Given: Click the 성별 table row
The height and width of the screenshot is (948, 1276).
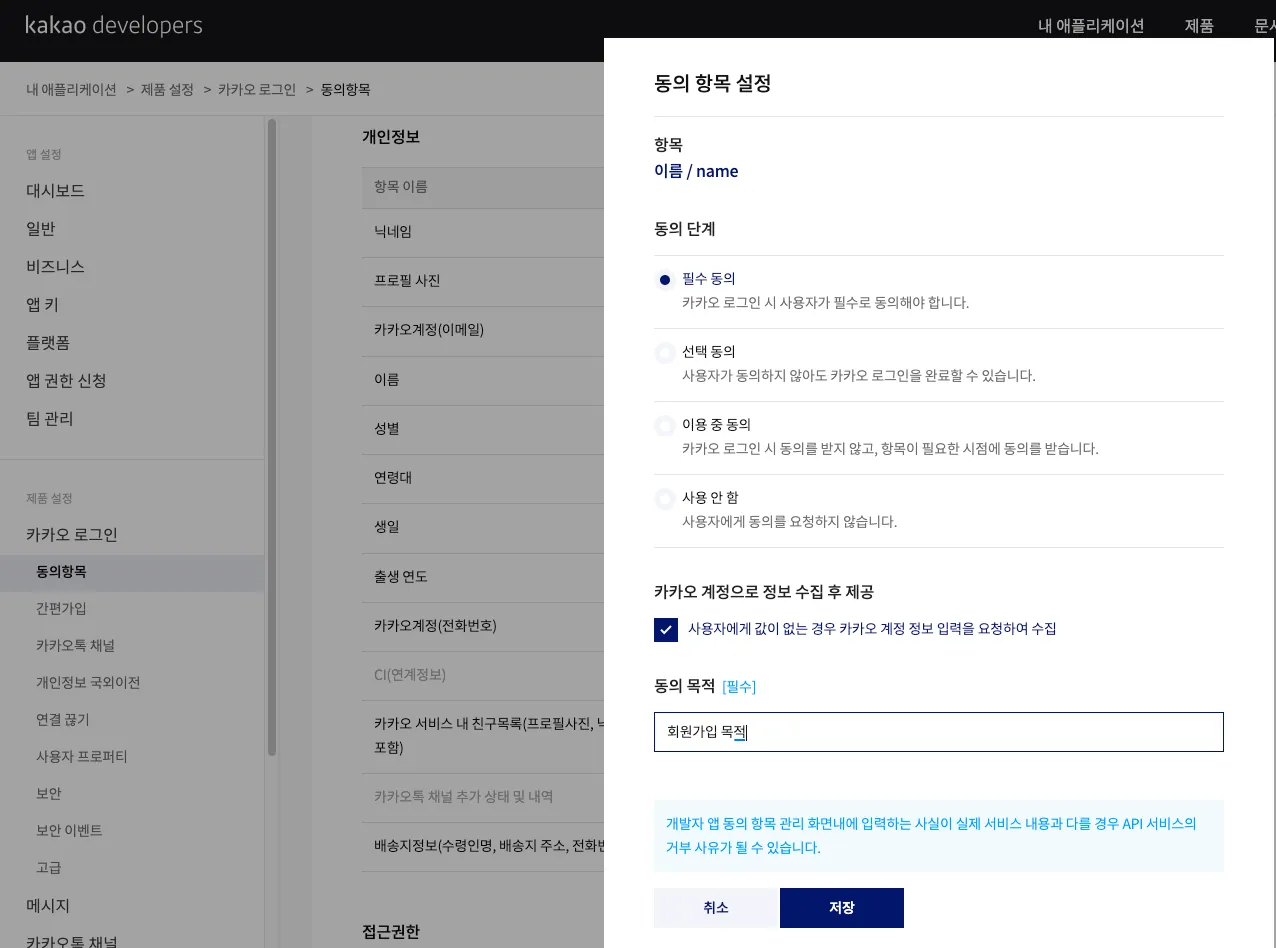Looking at the screenshot, I should click(x=483, y=429).
